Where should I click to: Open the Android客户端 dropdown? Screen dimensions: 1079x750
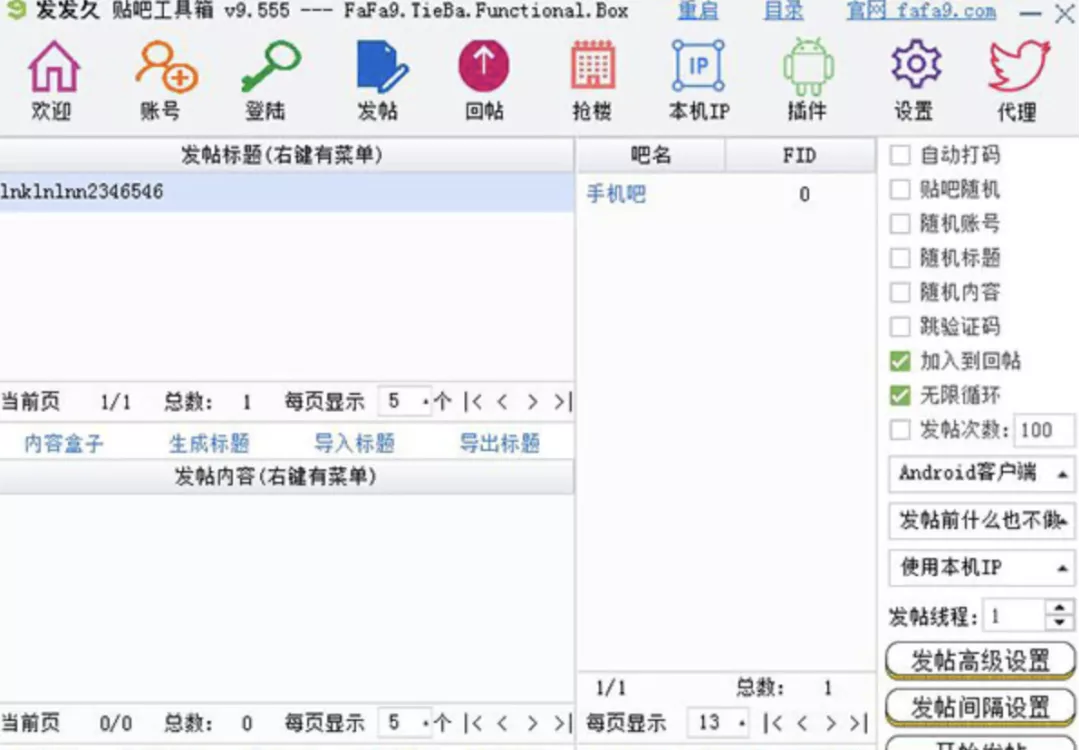tap(981, 473)
